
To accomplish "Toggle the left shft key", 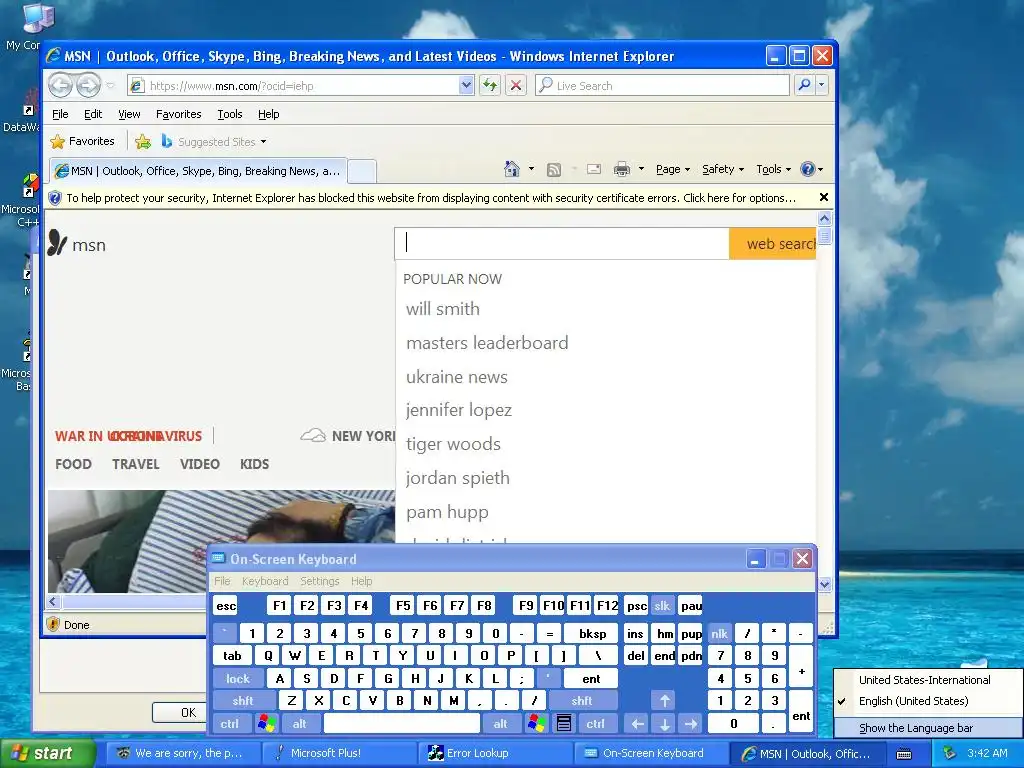I will click(243, 701).
